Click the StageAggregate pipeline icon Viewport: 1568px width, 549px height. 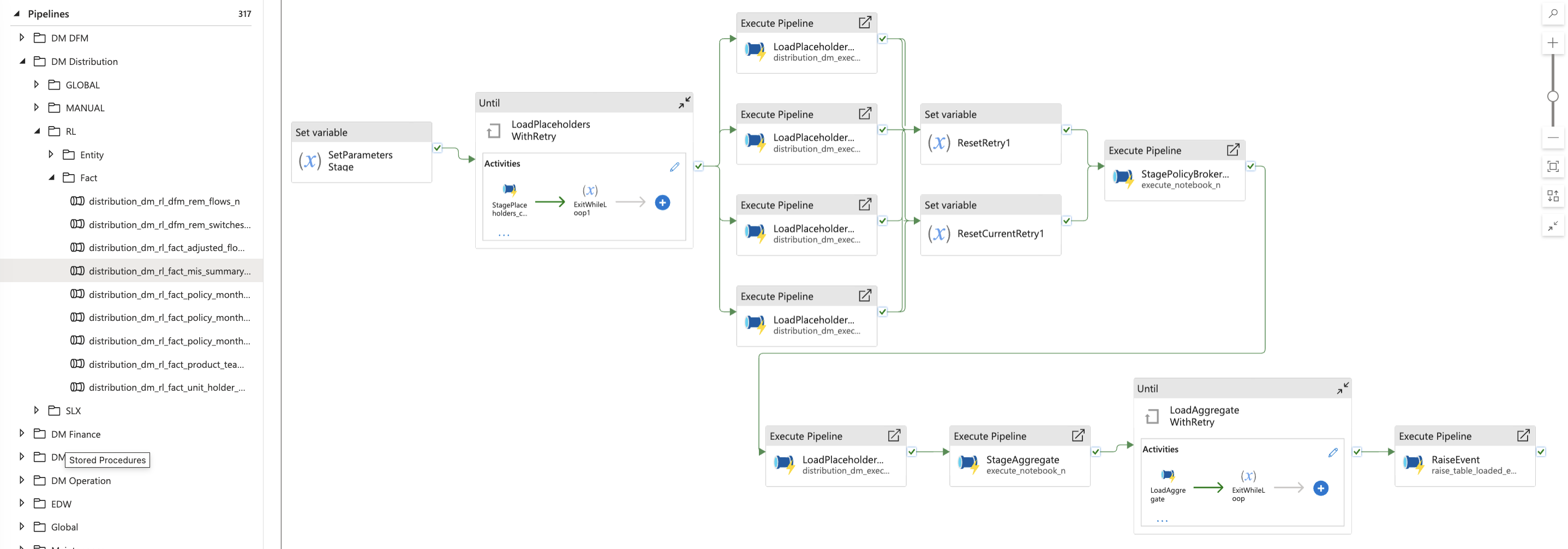click(x=968, y=464)
